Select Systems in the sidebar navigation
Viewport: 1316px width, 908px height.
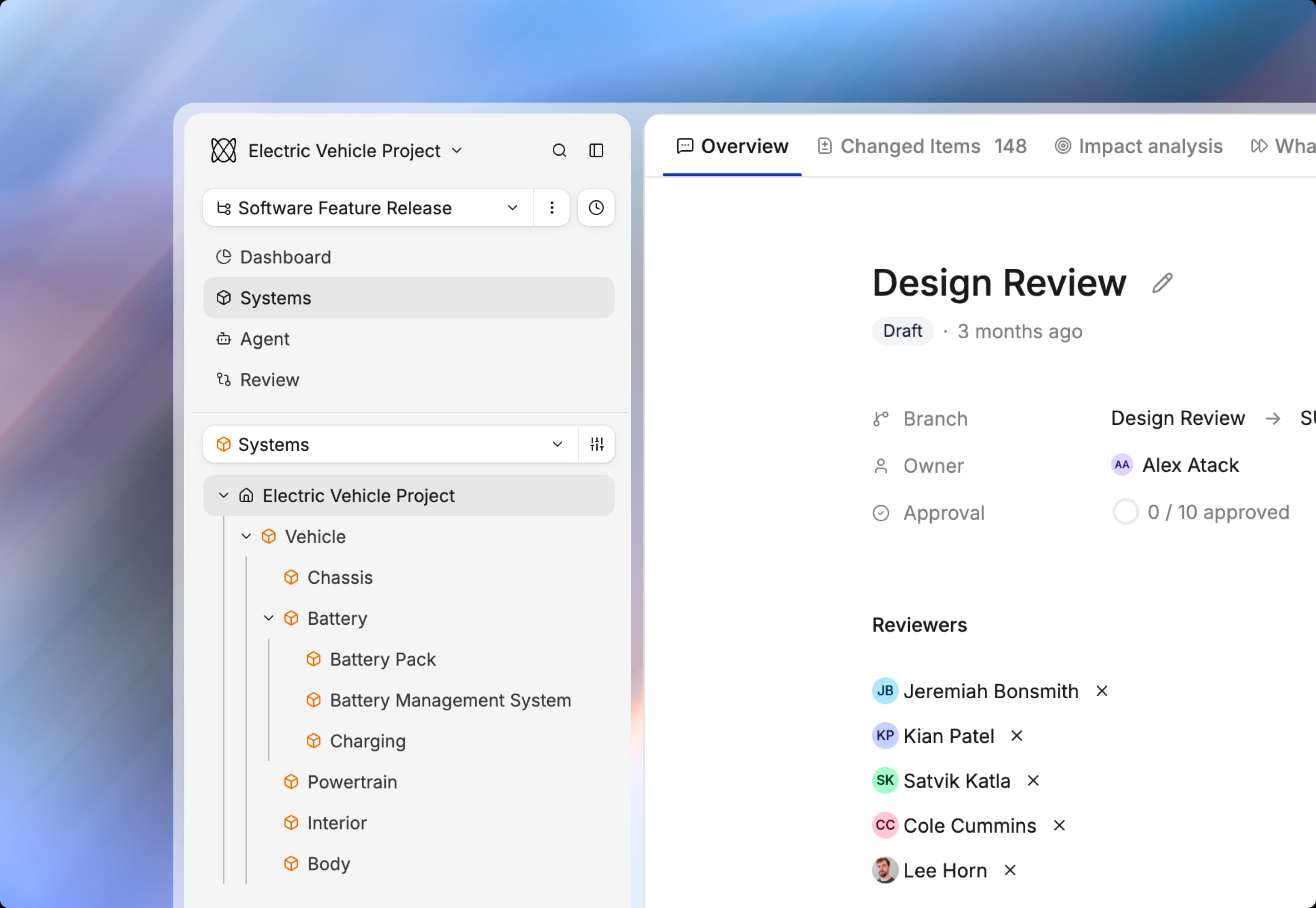point(408,297)
